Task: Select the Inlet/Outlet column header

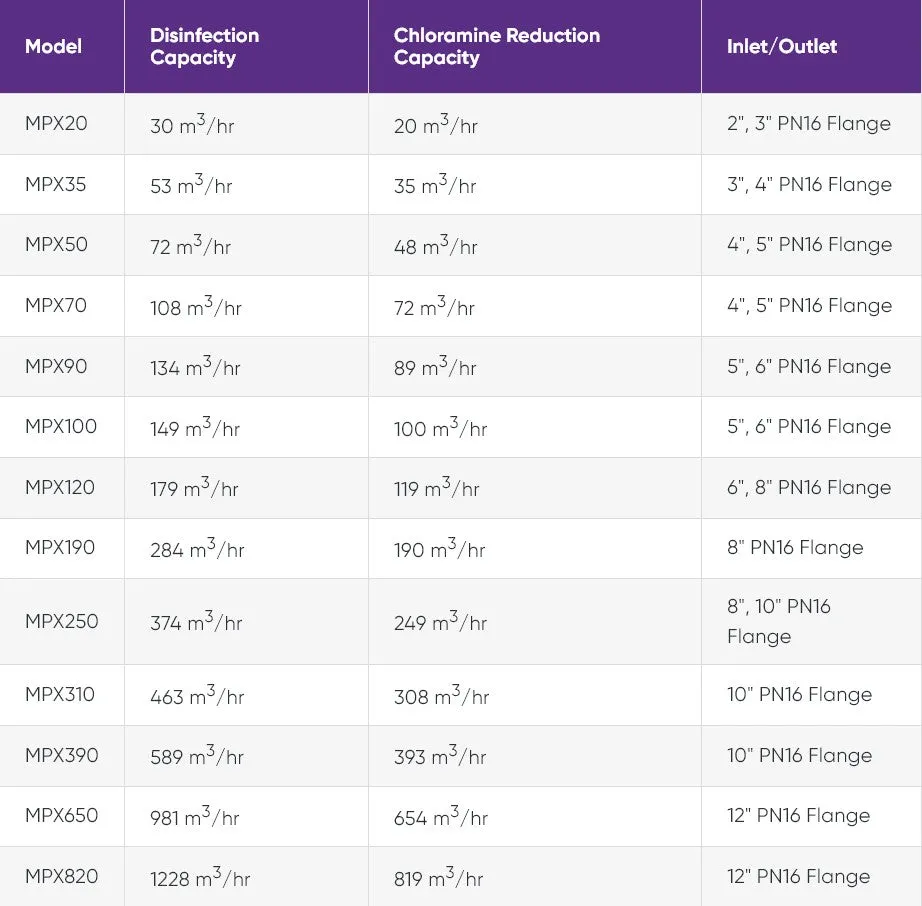Action: click(x=781, y=46)
